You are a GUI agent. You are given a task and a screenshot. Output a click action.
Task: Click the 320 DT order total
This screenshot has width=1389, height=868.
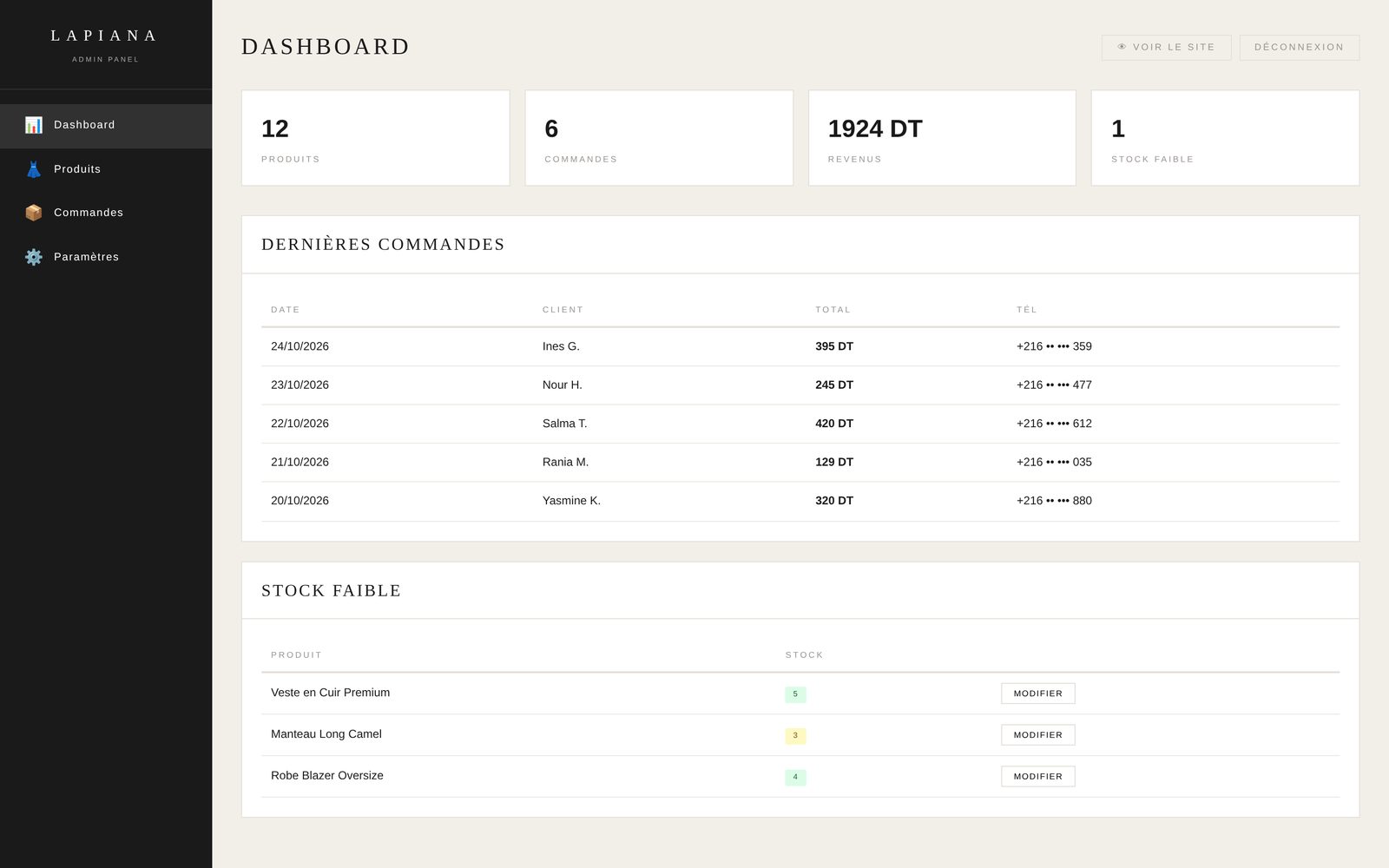click(x=834, y=501)
